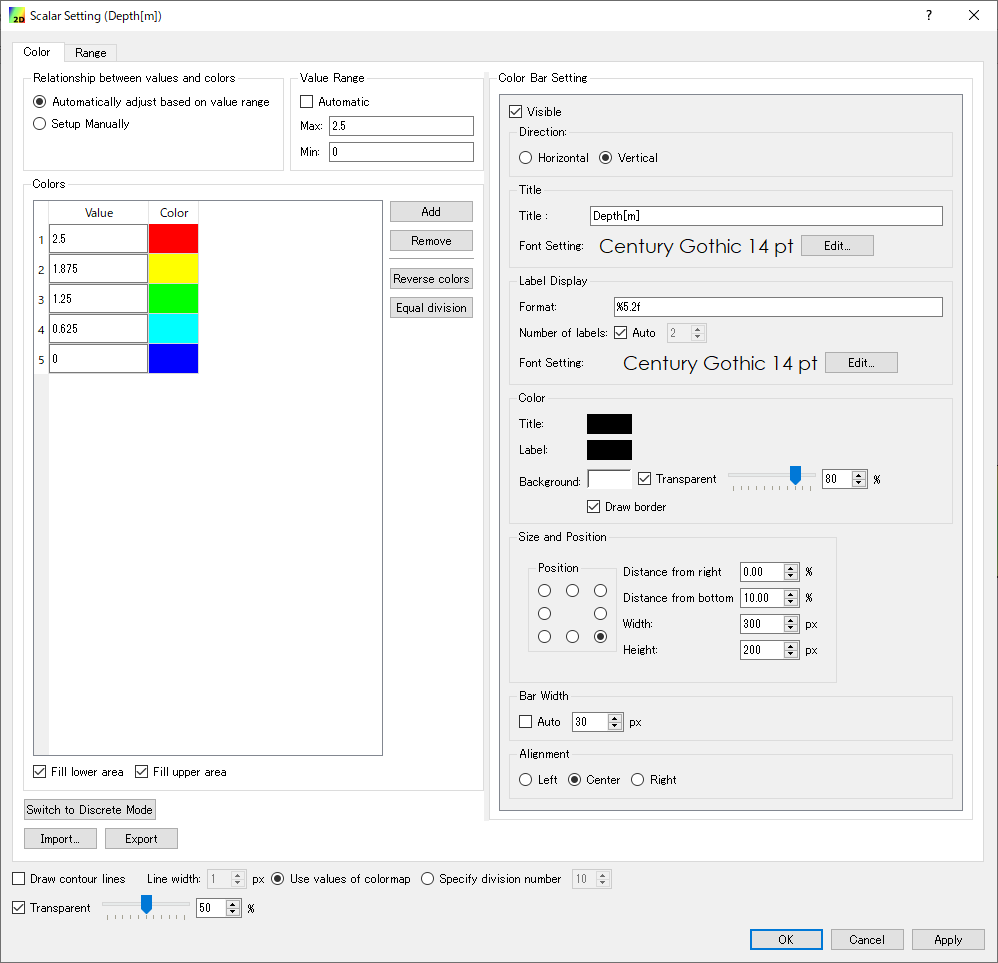
Task: Click the value cell containing 1.875
Action: click(99, 269)
